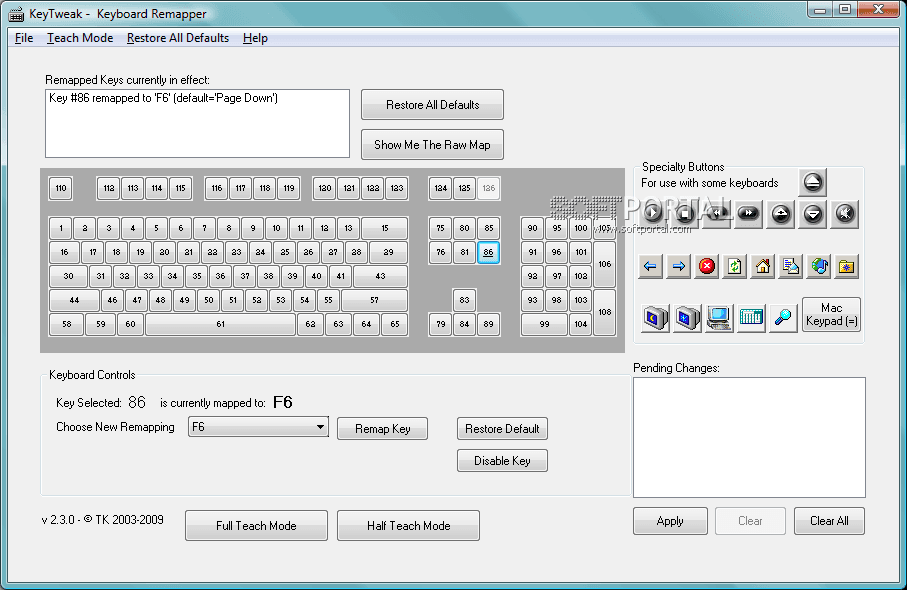Click the Eject specialty button

(x=812, y=183)
